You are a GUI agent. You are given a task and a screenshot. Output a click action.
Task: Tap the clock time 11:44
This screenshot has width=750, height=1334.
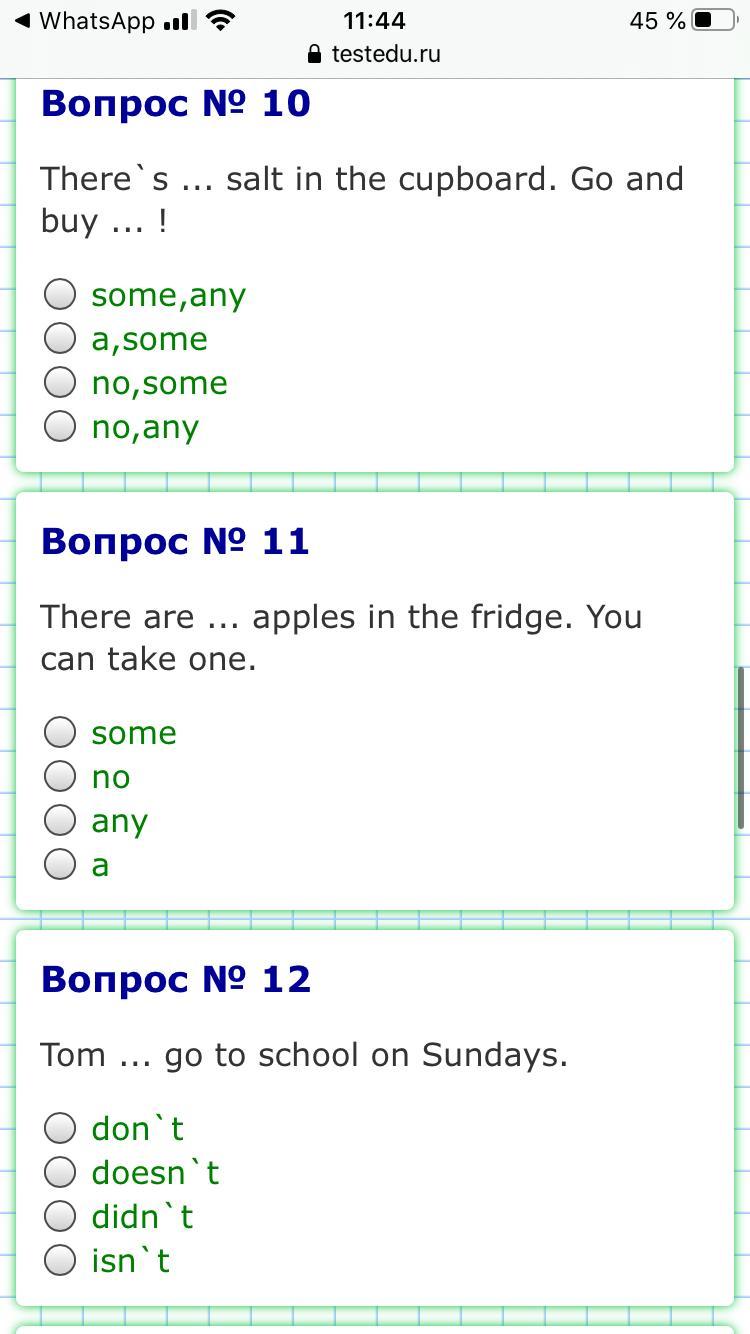[374, 20]
